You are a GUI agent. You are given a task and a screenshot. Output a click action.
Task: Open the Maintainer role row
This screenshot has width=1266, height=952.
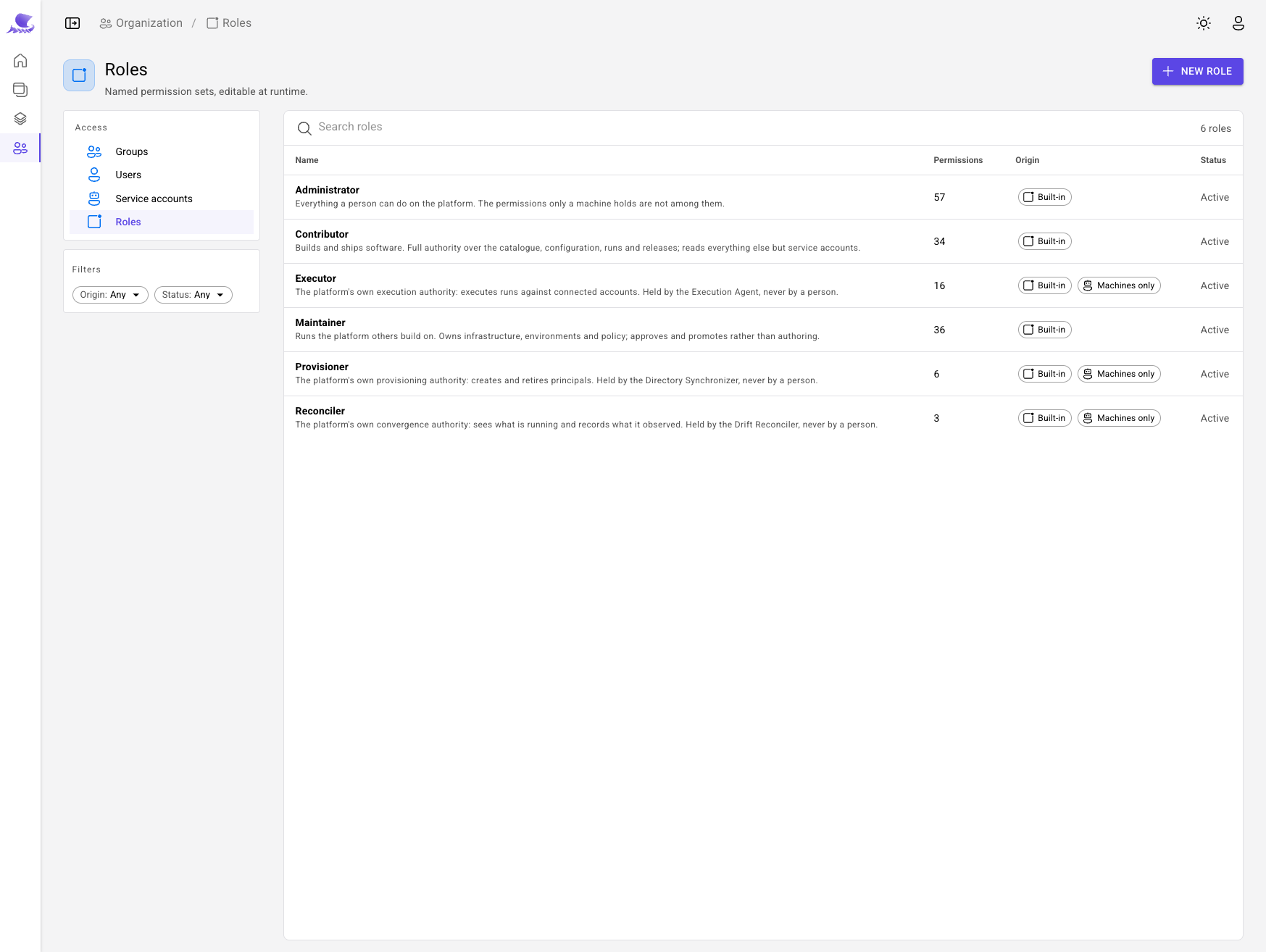[x=763, y=330]
